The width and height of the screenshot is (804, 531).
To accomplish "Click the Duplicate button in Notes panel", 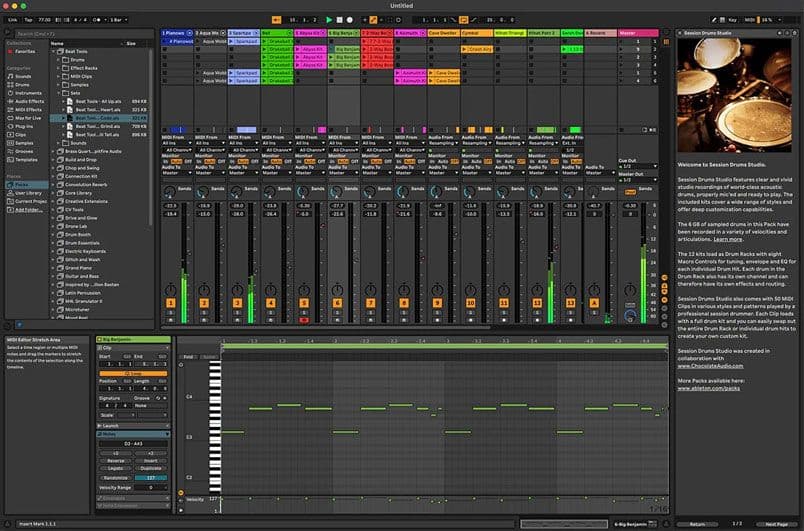I will pos(150,468).
